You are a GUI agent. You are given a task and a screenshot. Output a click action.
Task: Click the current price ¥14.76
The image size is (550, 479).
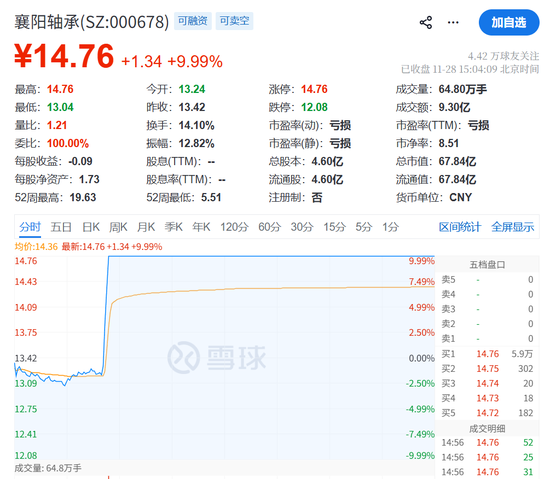tap(64, 56)
